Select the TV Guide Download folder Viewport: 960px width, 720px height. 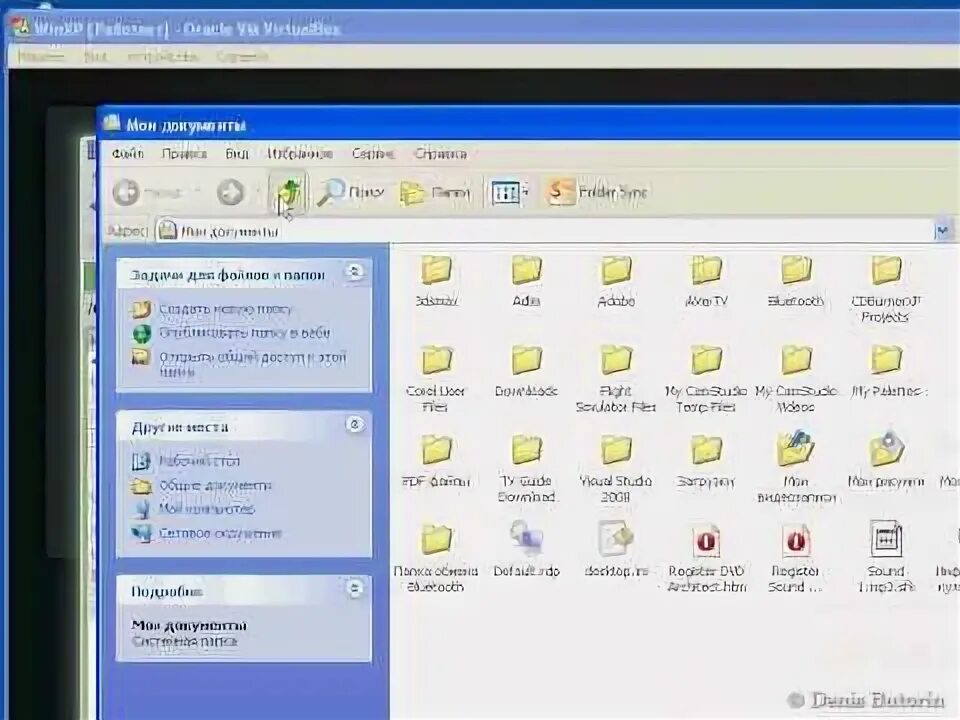[526, 470]
